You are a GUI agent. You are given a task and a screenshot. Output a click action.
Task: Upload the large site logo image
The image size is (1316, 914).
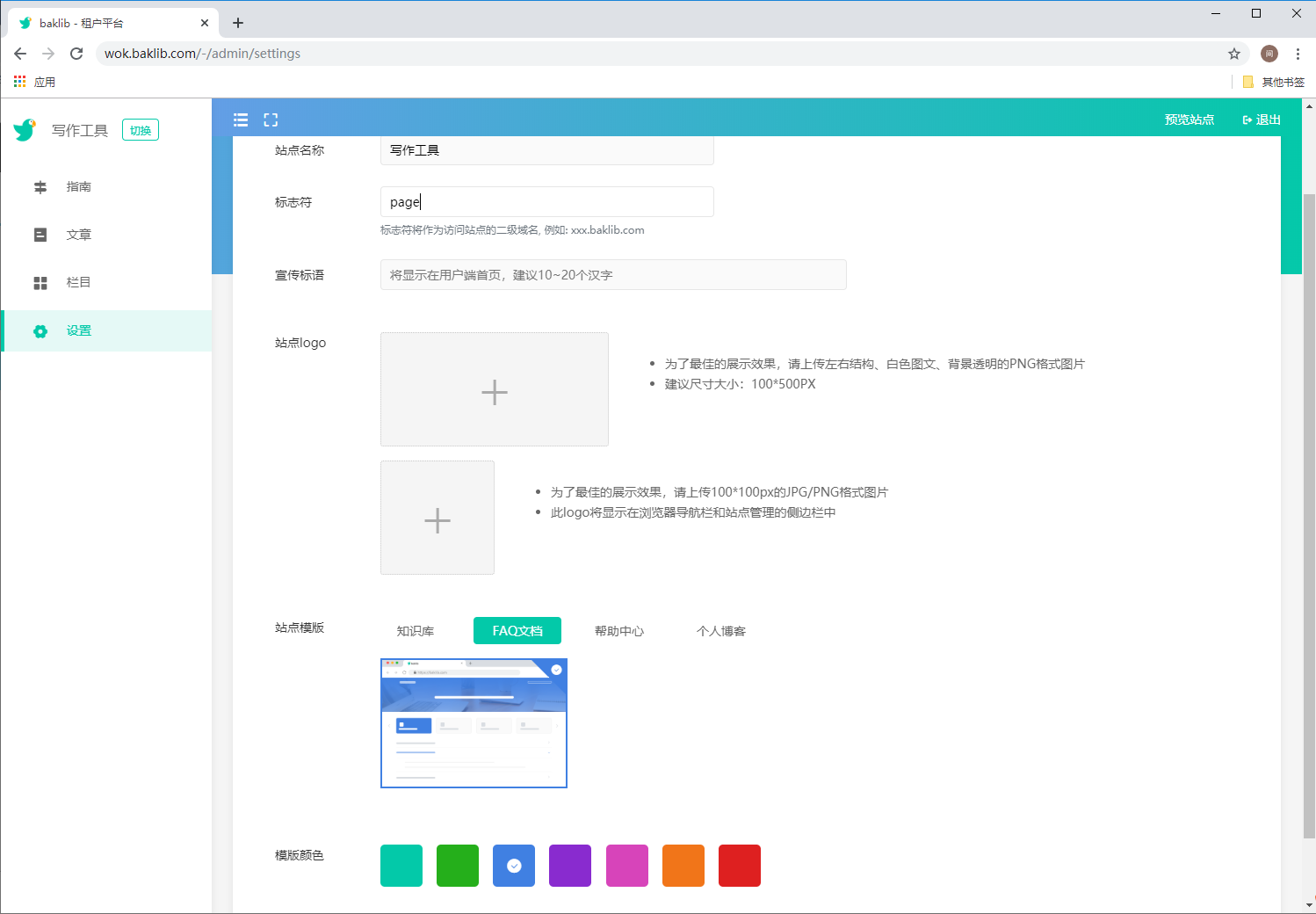click(495, 389)
